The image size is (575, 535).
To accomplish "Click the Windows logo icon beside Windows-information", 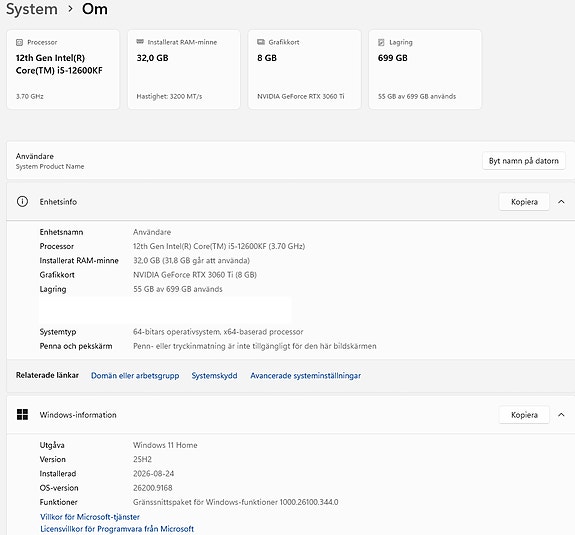I will (x=22, y=415).
